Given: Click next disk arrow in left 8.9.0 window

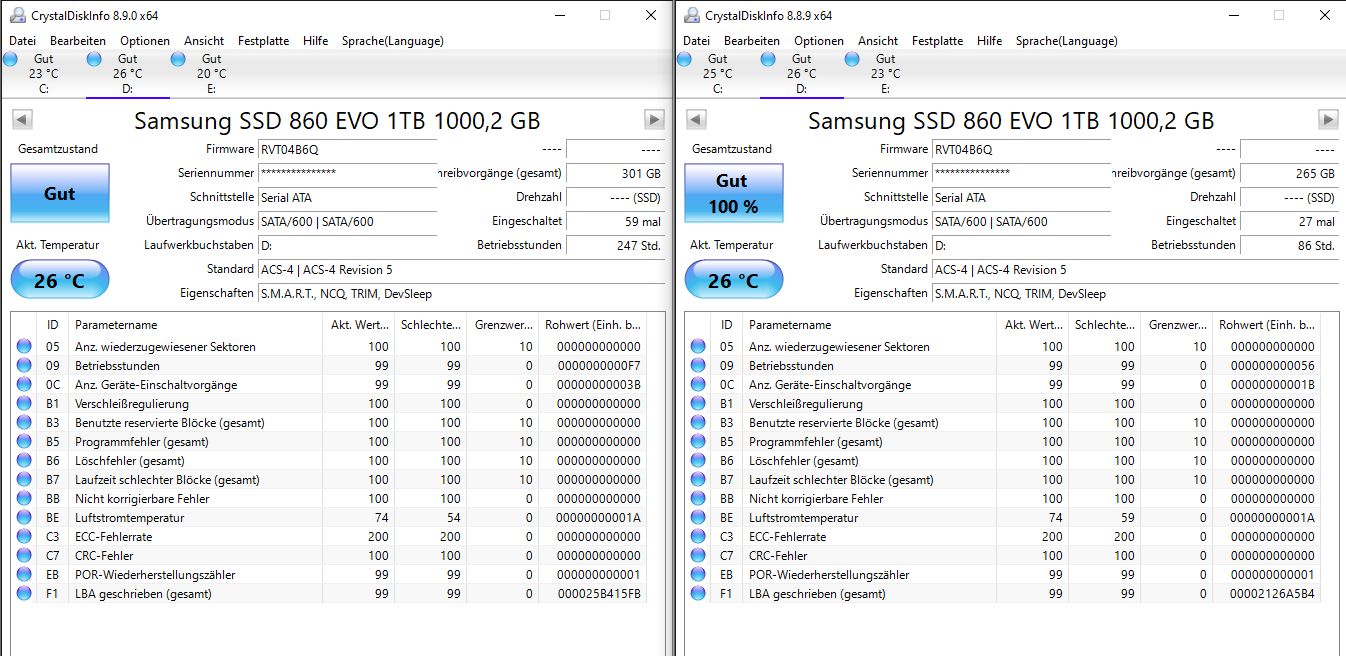Looking at the screenshot, I should (x=654, y=120).
